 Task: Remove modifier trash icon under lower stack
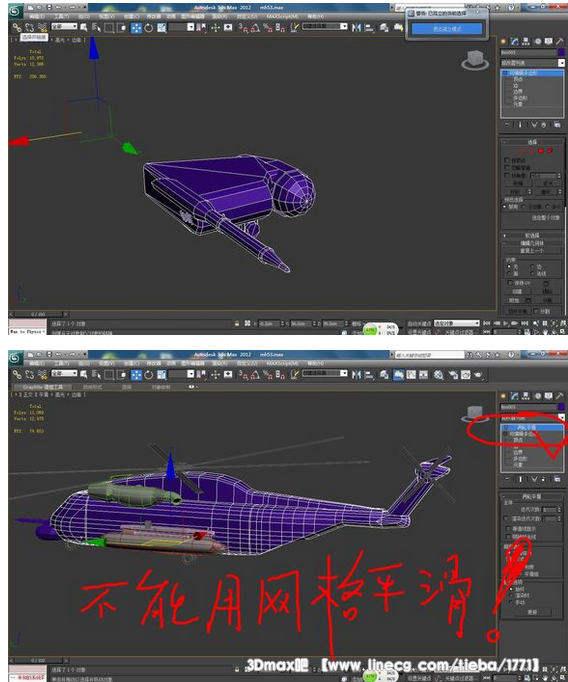click(x=544, y=479)
